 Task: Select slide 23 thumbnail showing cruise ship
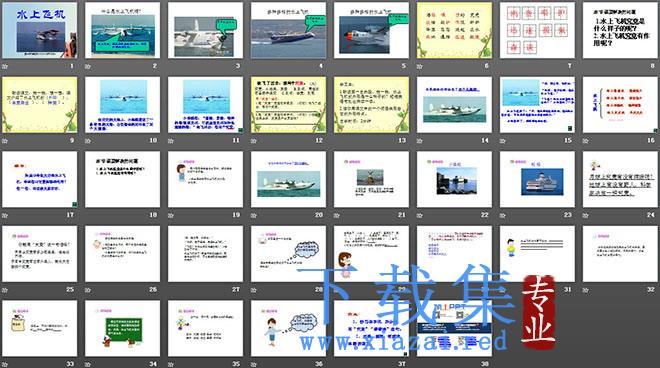pyautogui.click(x=537, y=179)
